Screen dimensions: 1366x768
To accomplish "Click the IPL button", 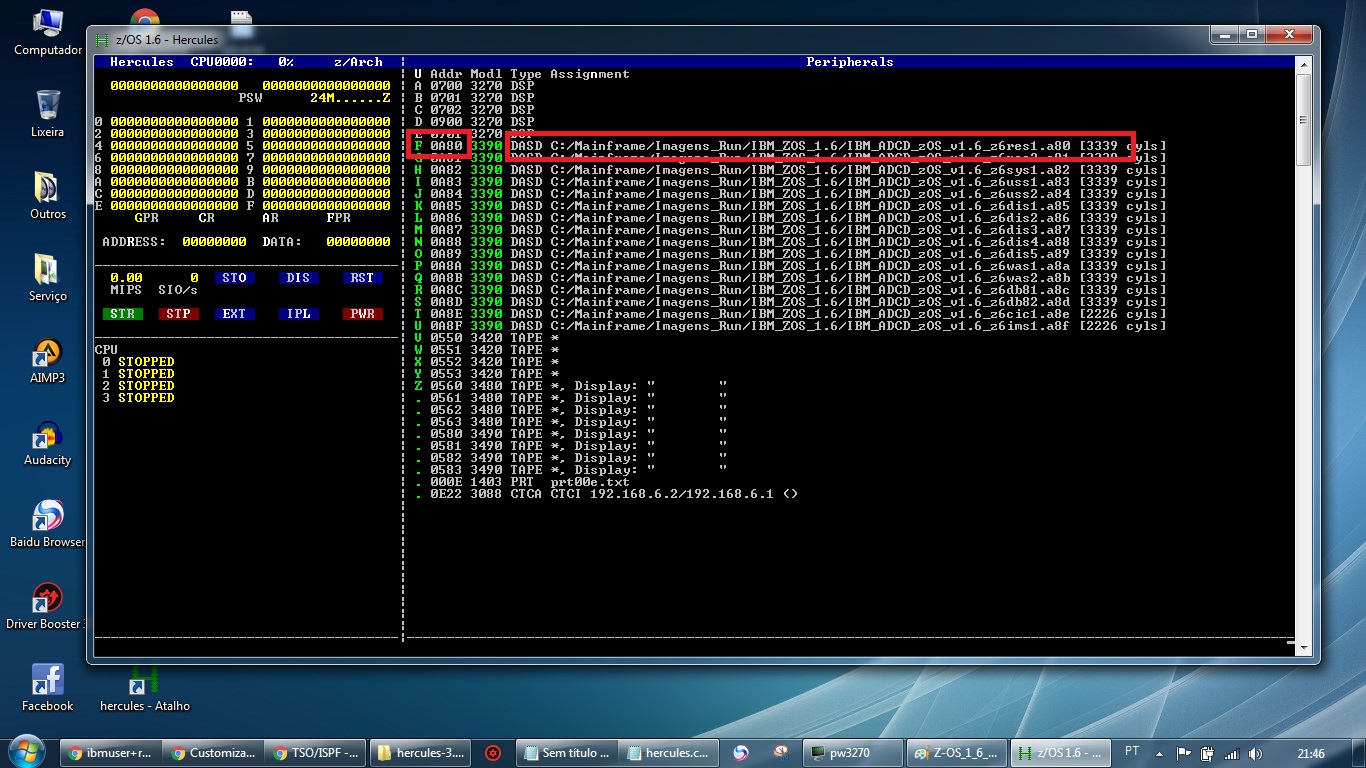I will [298, 314].
